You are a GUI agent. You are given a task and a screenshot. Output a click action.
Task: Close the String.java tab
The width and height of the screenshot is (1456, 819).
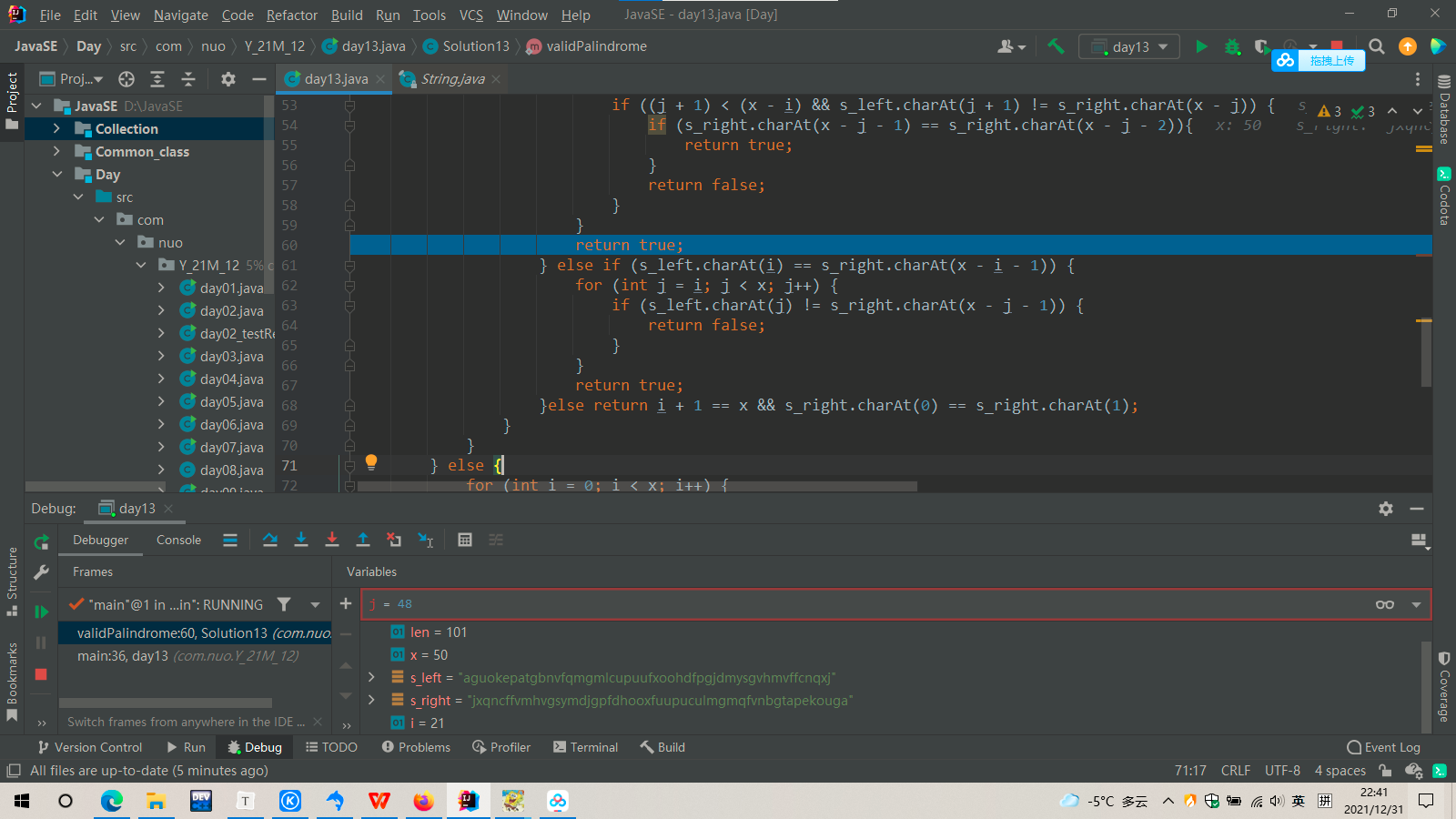[496, 79]
